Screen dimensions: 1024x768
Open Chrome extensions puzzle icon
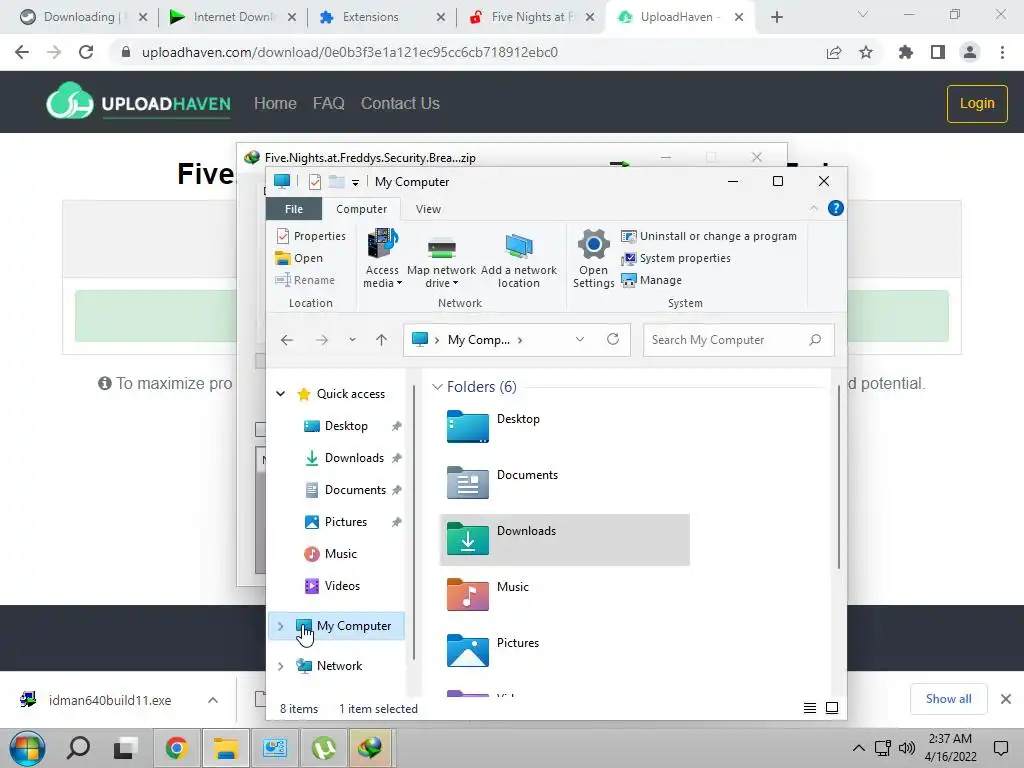click(905, 52)
